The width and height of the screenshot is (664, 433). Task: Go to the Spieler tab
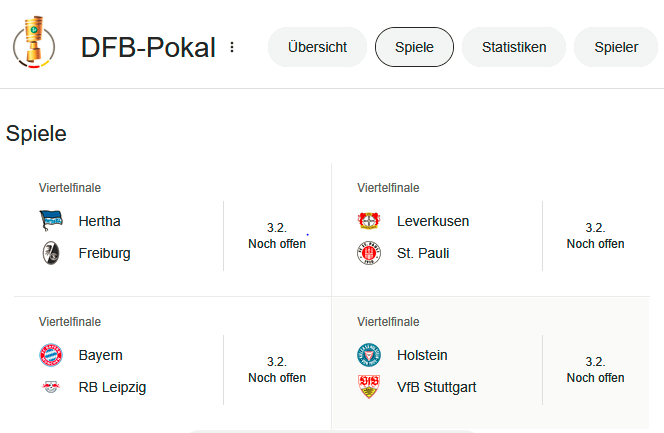pyautogui.click(x=616, y=47)
